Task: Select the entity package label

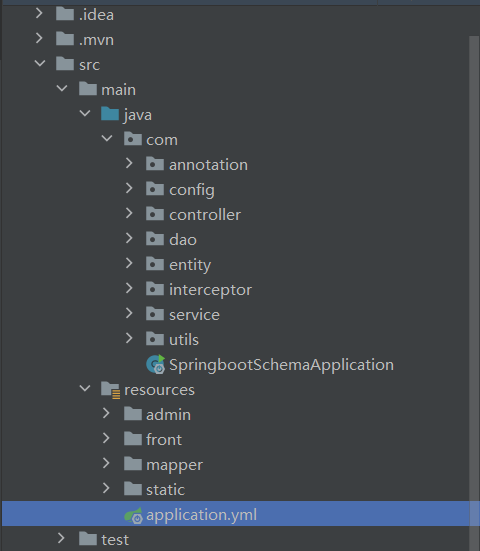Action: coord(190,265)
